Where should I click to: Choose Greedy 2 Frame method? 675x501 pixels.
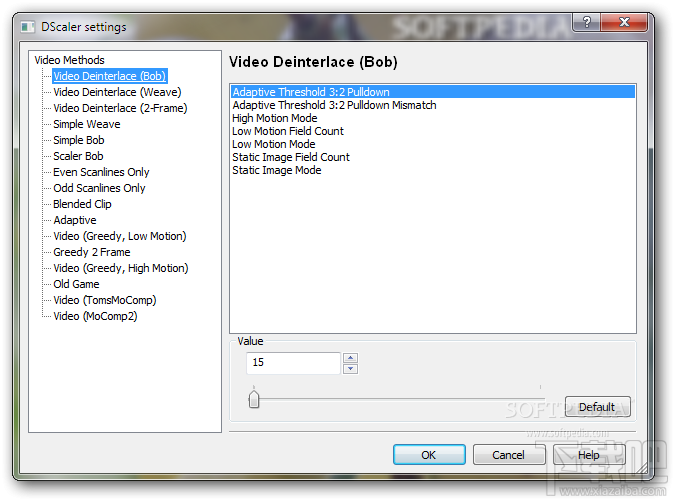tap(92, 252)
